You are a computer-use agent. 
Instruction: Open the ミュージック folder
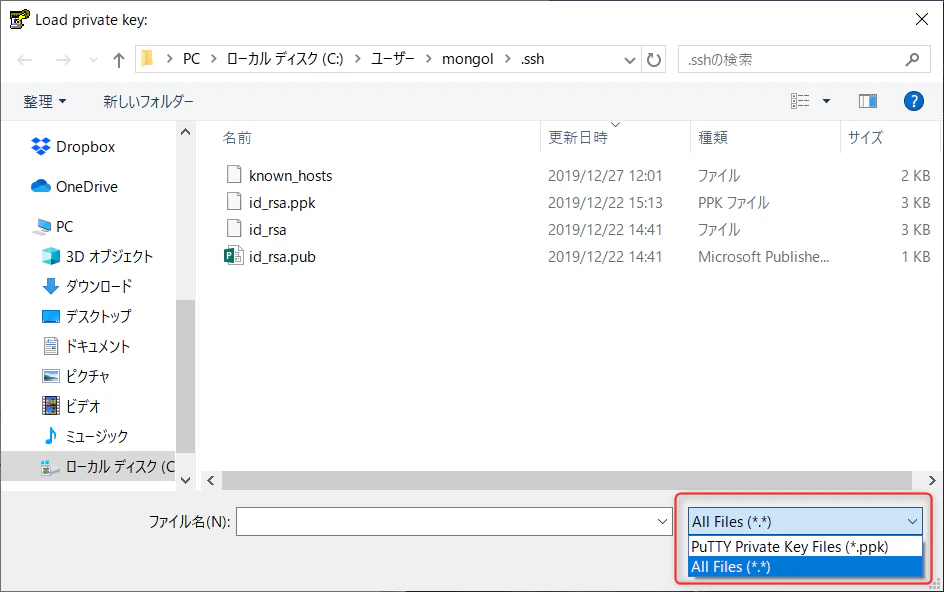pos(97,436)
